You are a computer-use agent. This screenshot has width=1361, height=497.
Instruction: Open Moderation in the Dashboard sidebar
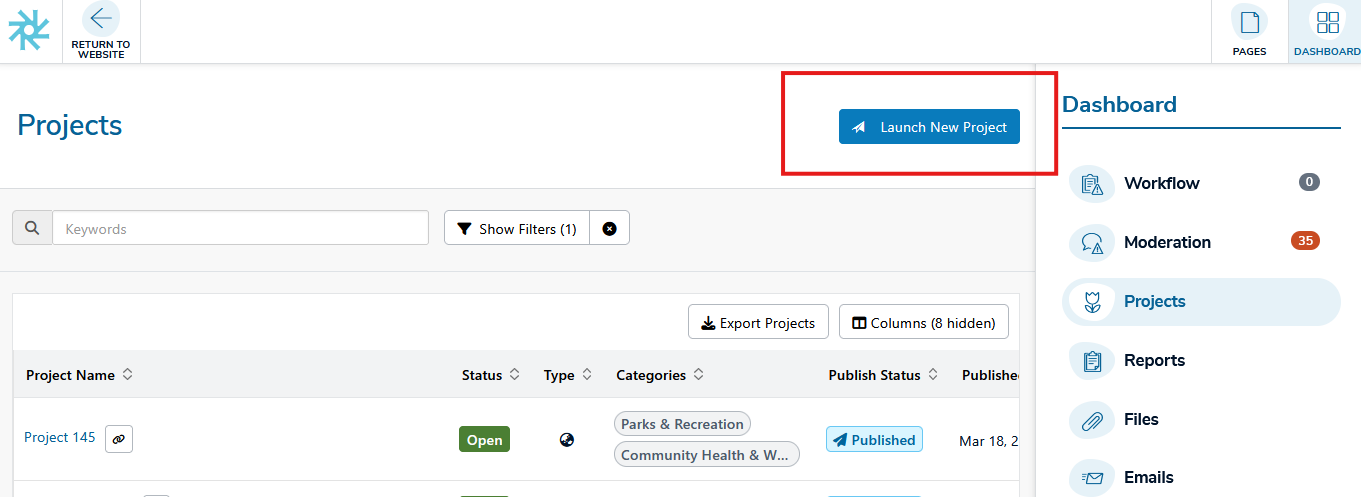pos(1166,242)
